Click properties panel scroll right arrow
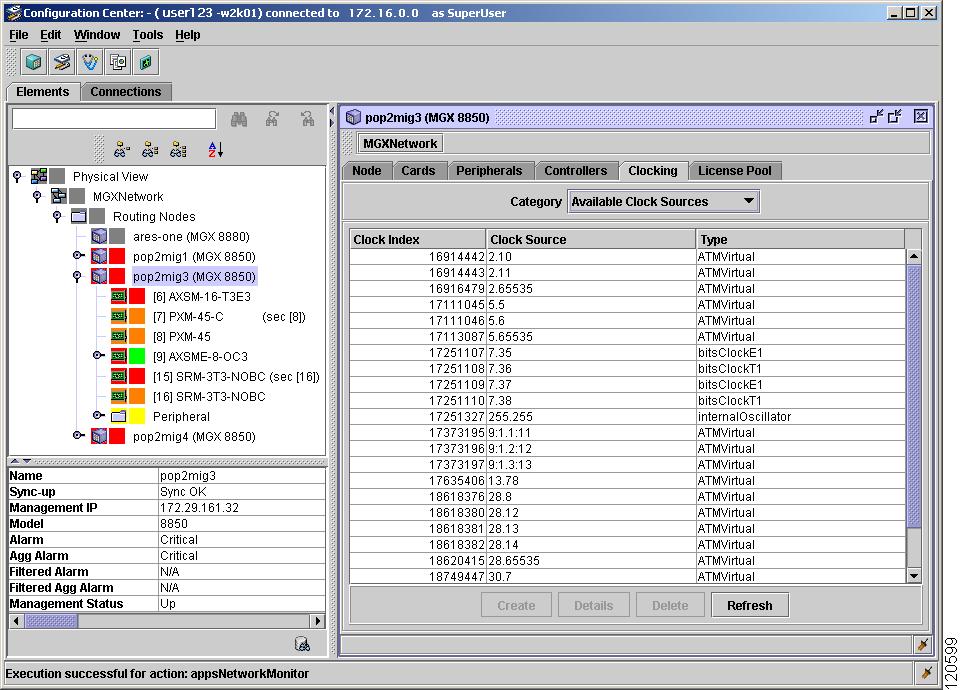 (317, 621)
